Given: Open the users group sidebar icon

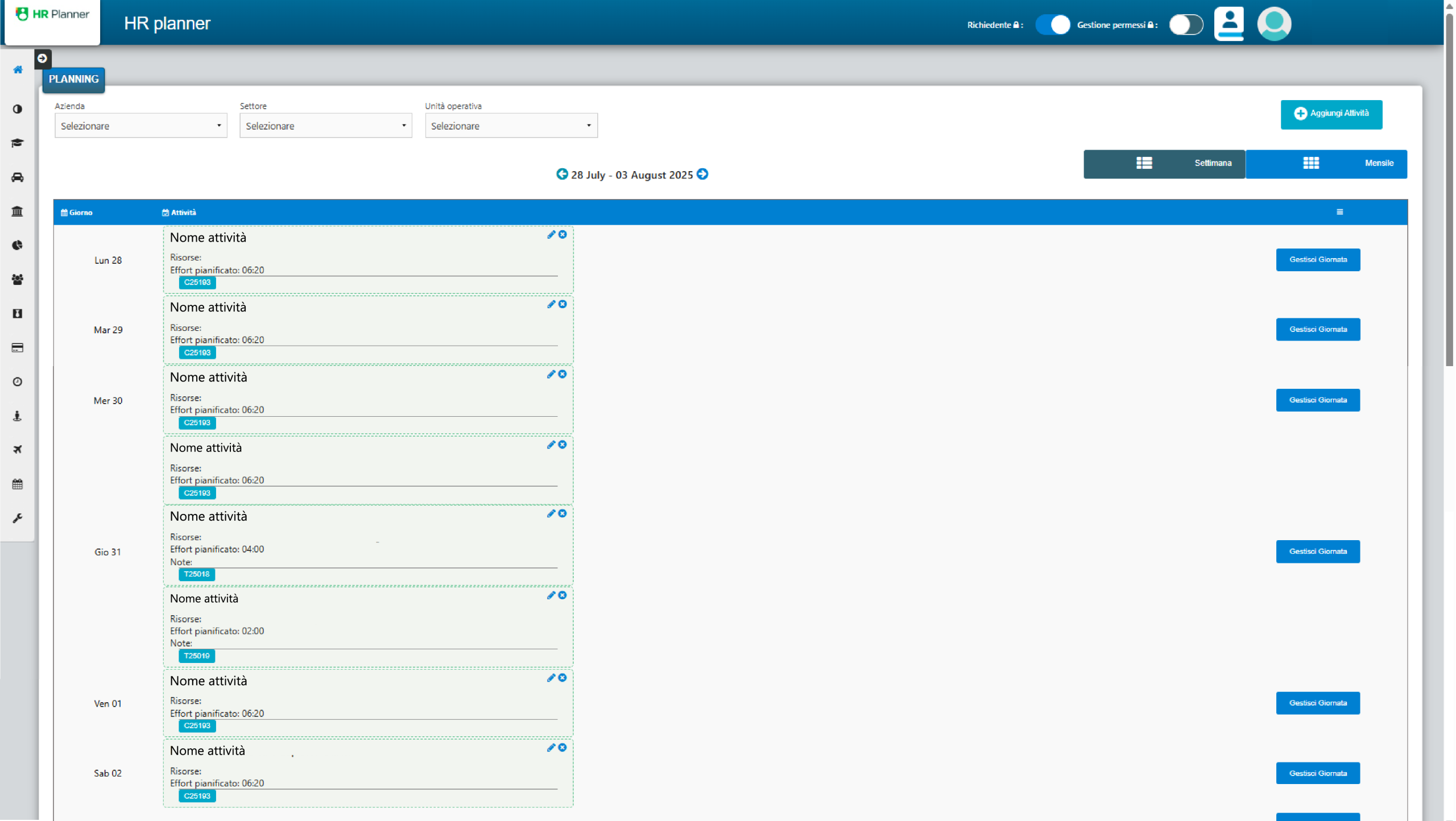Looking at the screenshot, I should [x=18, y=280].
